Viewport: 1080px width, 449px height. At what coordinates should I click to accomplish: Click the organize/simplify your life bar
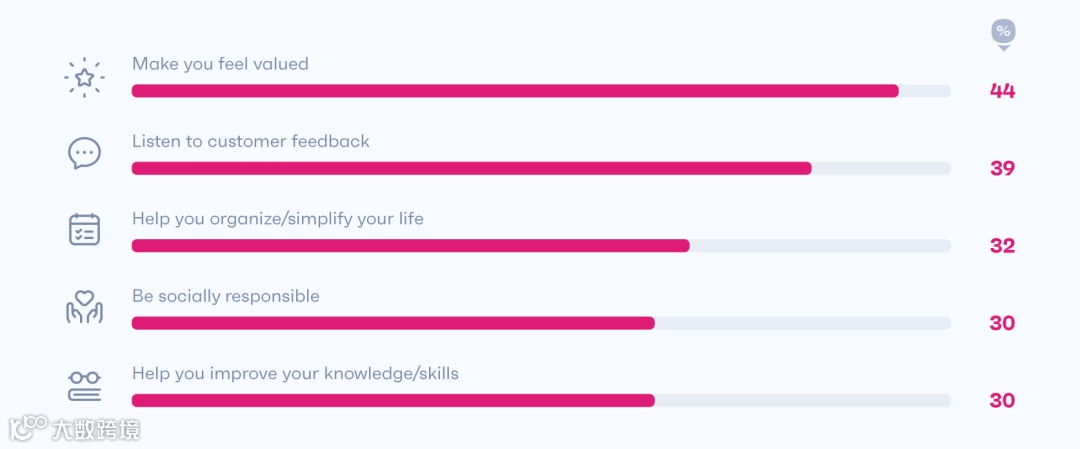click(410, 246)
